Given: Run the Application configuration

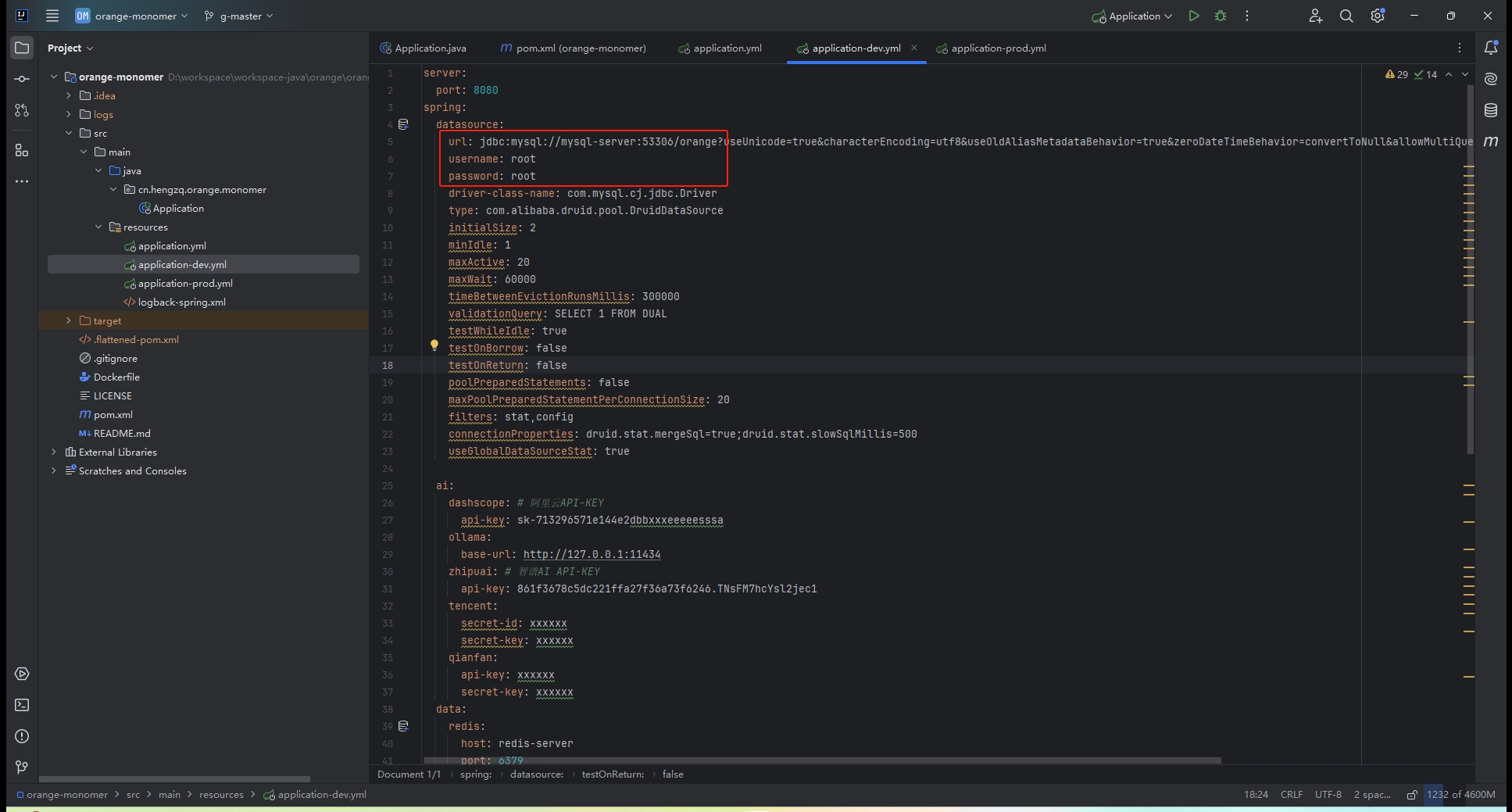Looking at the screenshot, I should (1193, 16).
